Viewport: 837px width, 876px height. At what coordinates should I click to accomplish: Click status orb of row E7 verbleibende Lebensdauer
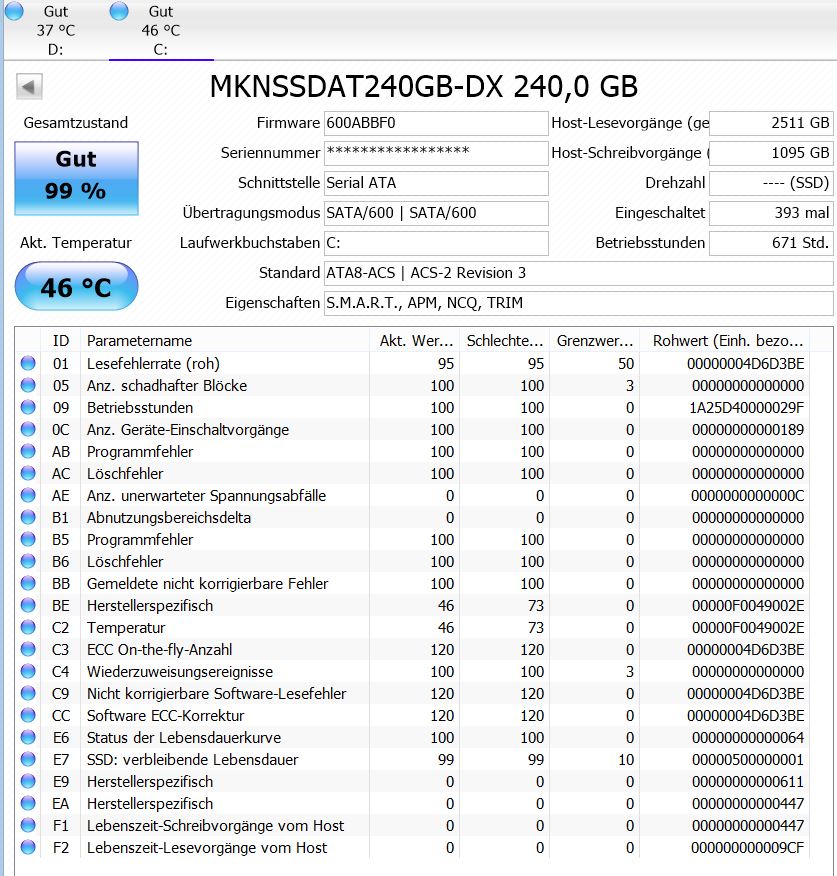pos(28,759)
